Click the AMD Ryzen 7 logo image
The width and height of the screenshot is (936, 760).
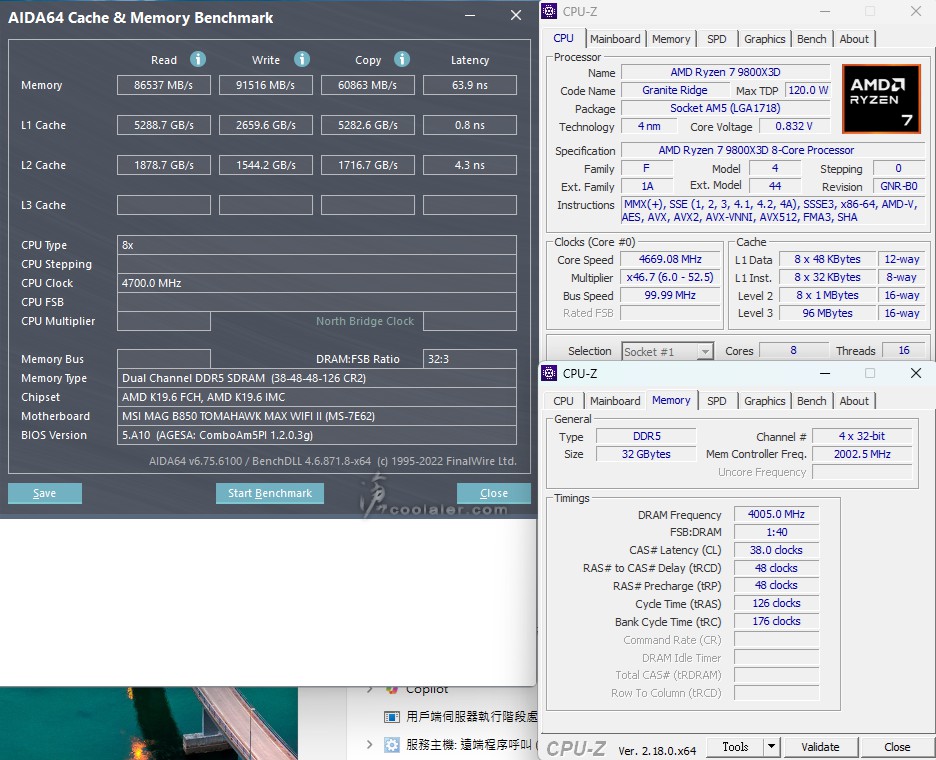pyautogui.click(x=881, y=99)
